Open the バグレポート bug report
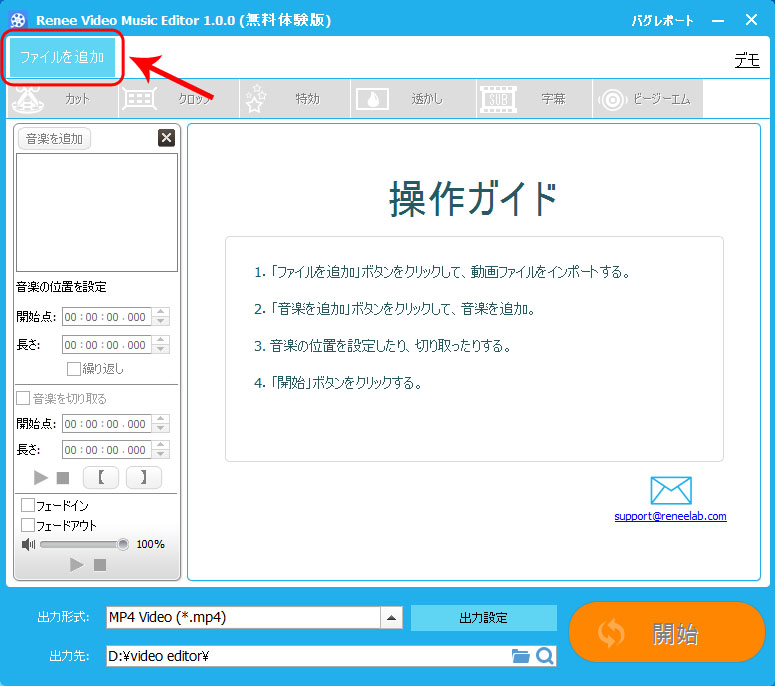The image size is (775, 686). click(662, 21)
